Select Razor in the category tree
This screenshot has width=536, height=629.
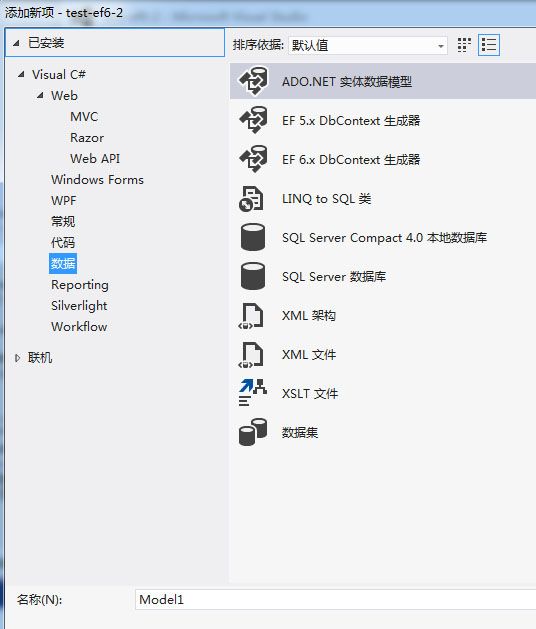coord(87,138)
